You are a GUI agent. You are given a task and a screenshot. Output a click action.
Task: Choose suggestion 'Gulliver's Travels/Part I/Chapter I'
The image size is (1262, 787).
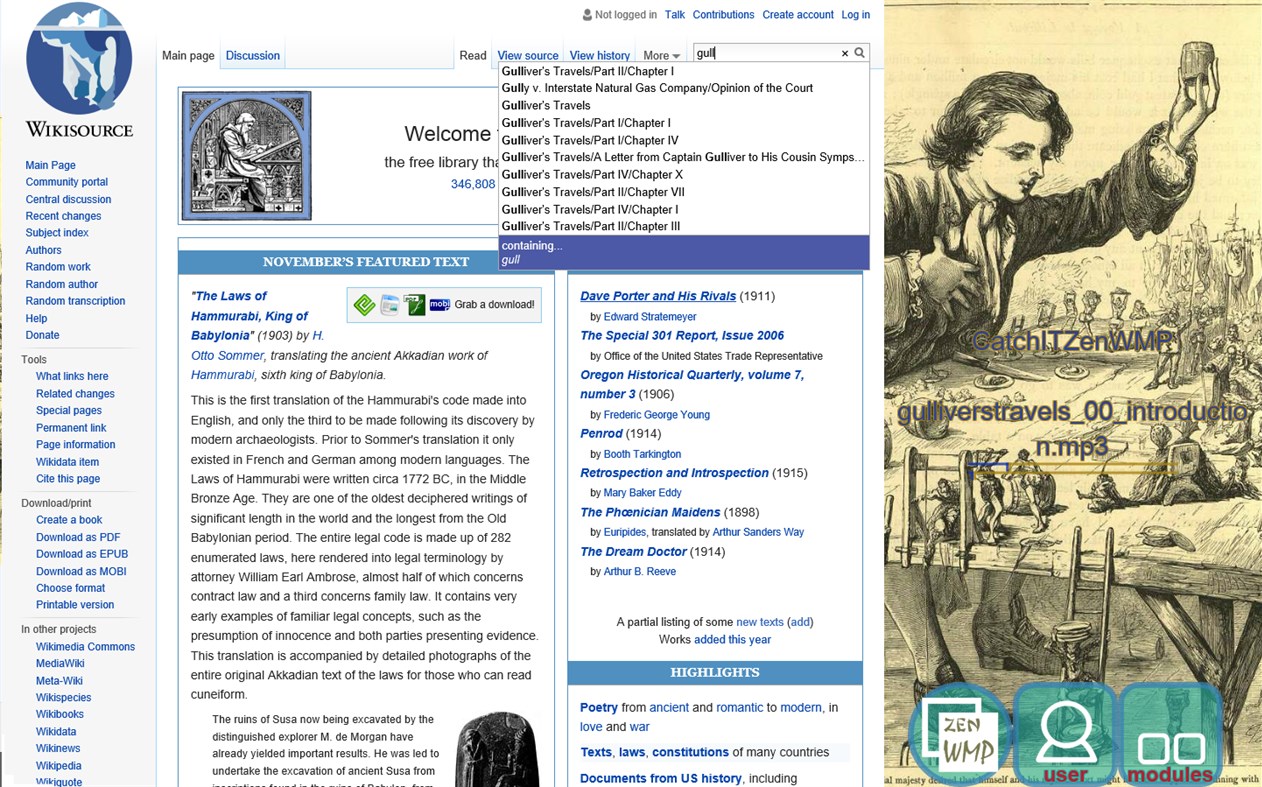click(x=684, y=123)
